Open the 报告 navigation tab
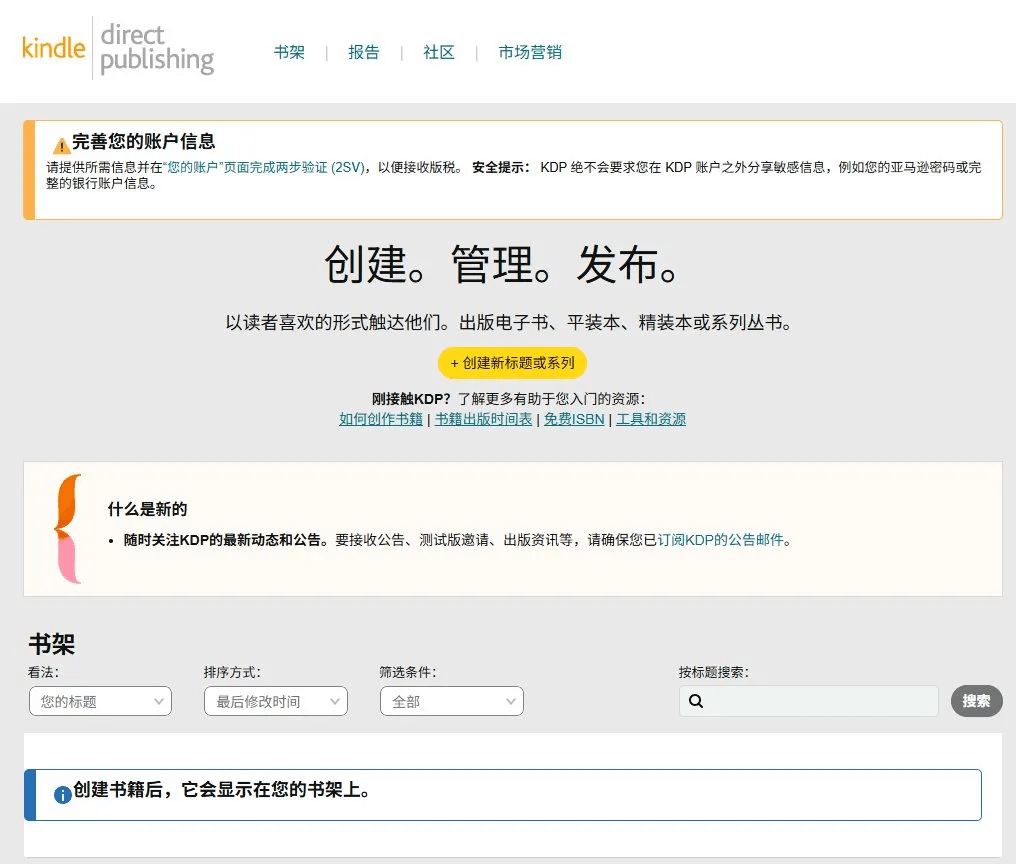 tap(364, 52)
